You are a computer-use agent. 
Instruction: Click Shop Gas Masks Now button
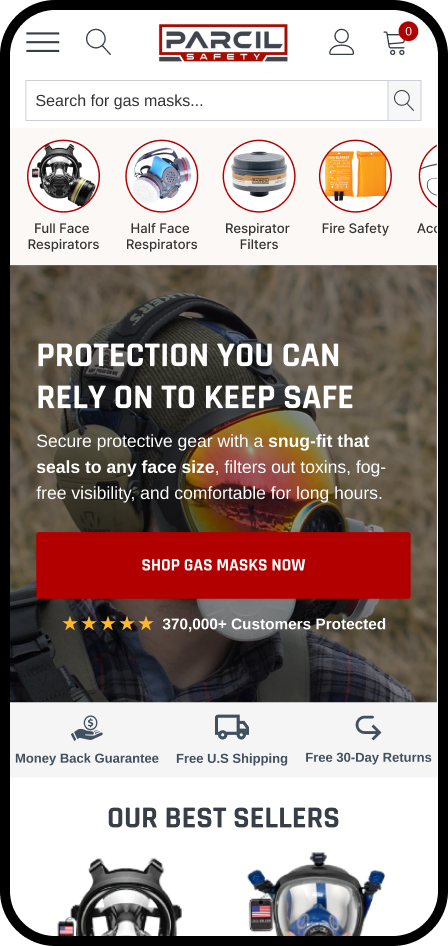click(223, 565)
